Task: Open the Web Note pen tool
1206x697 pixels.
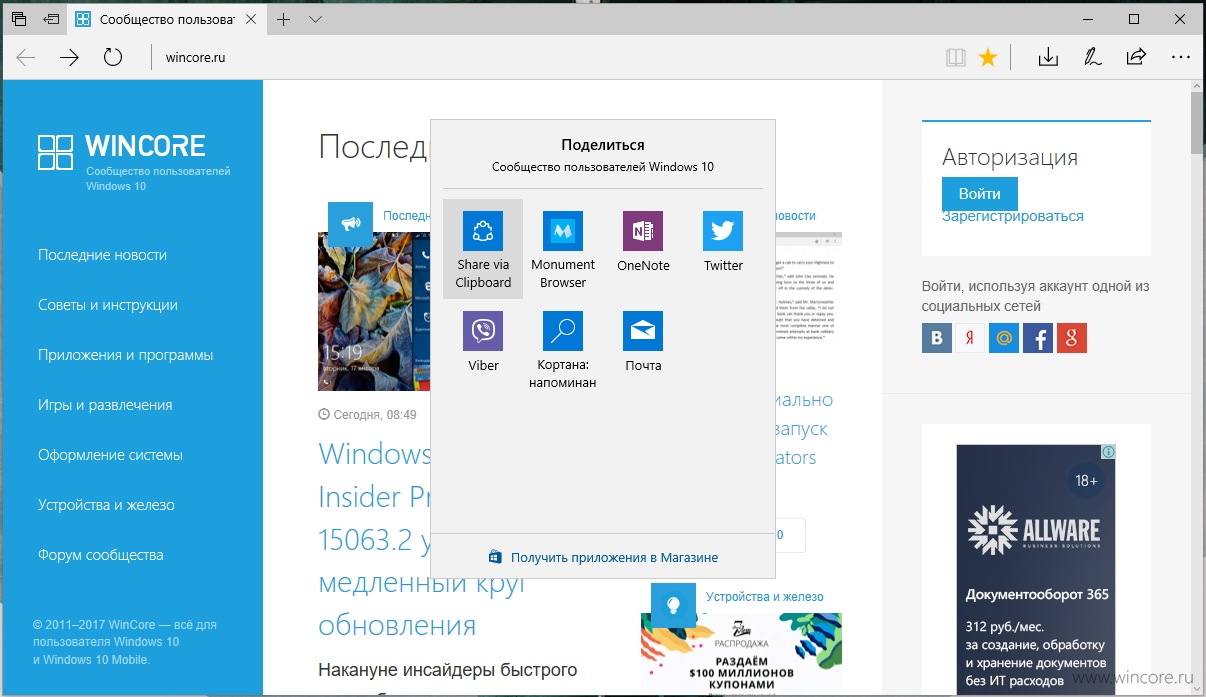Action: pyautogui.click(x=1092, y=57)
